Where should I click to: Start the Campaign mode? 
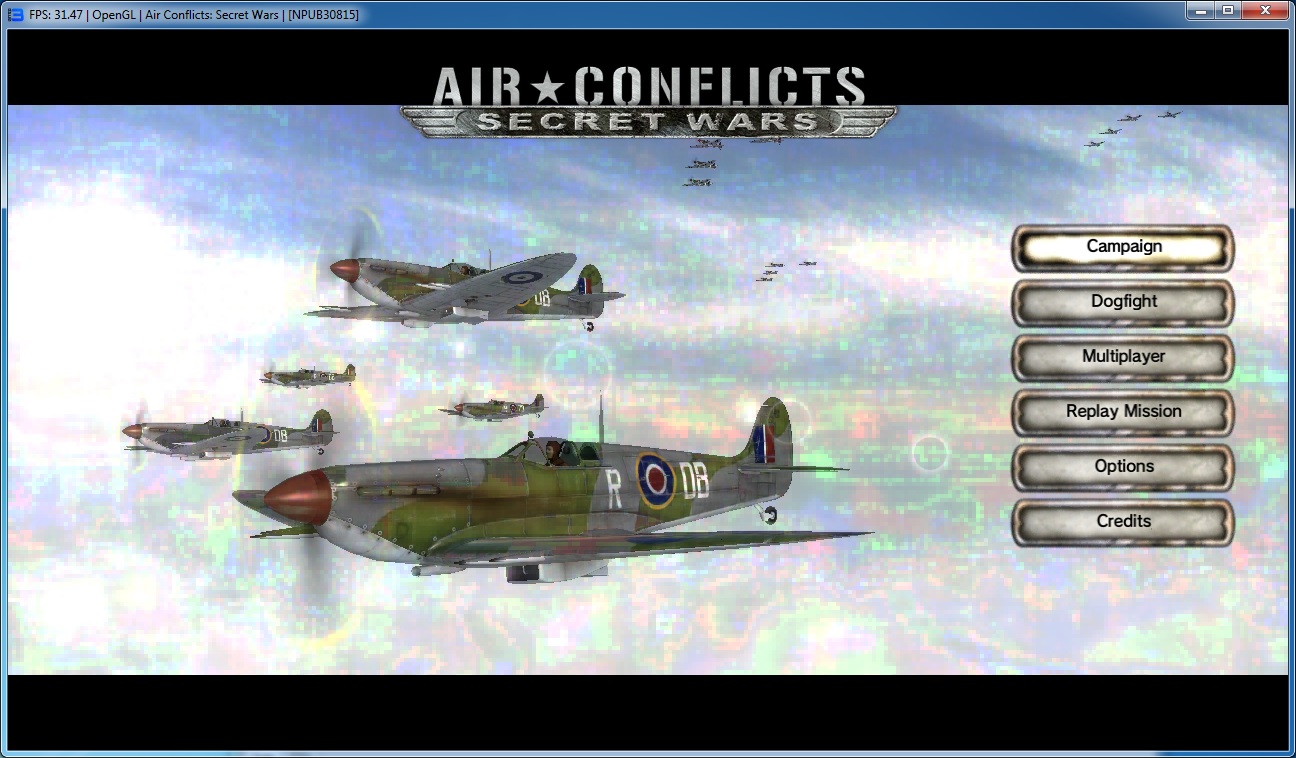click(x=1123, y=247)
